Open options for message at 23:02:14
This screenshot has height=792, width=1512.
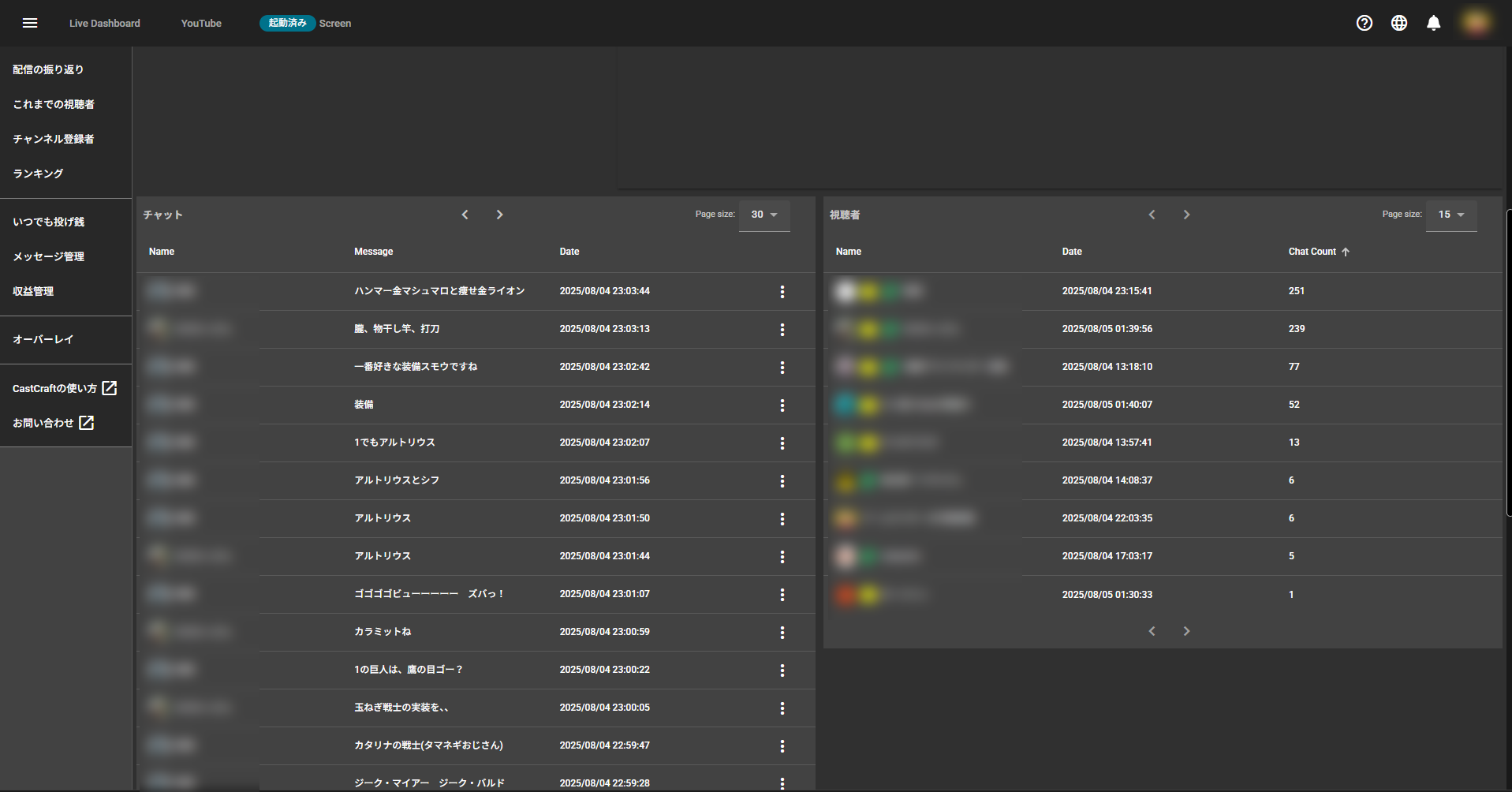coord(782,405)
